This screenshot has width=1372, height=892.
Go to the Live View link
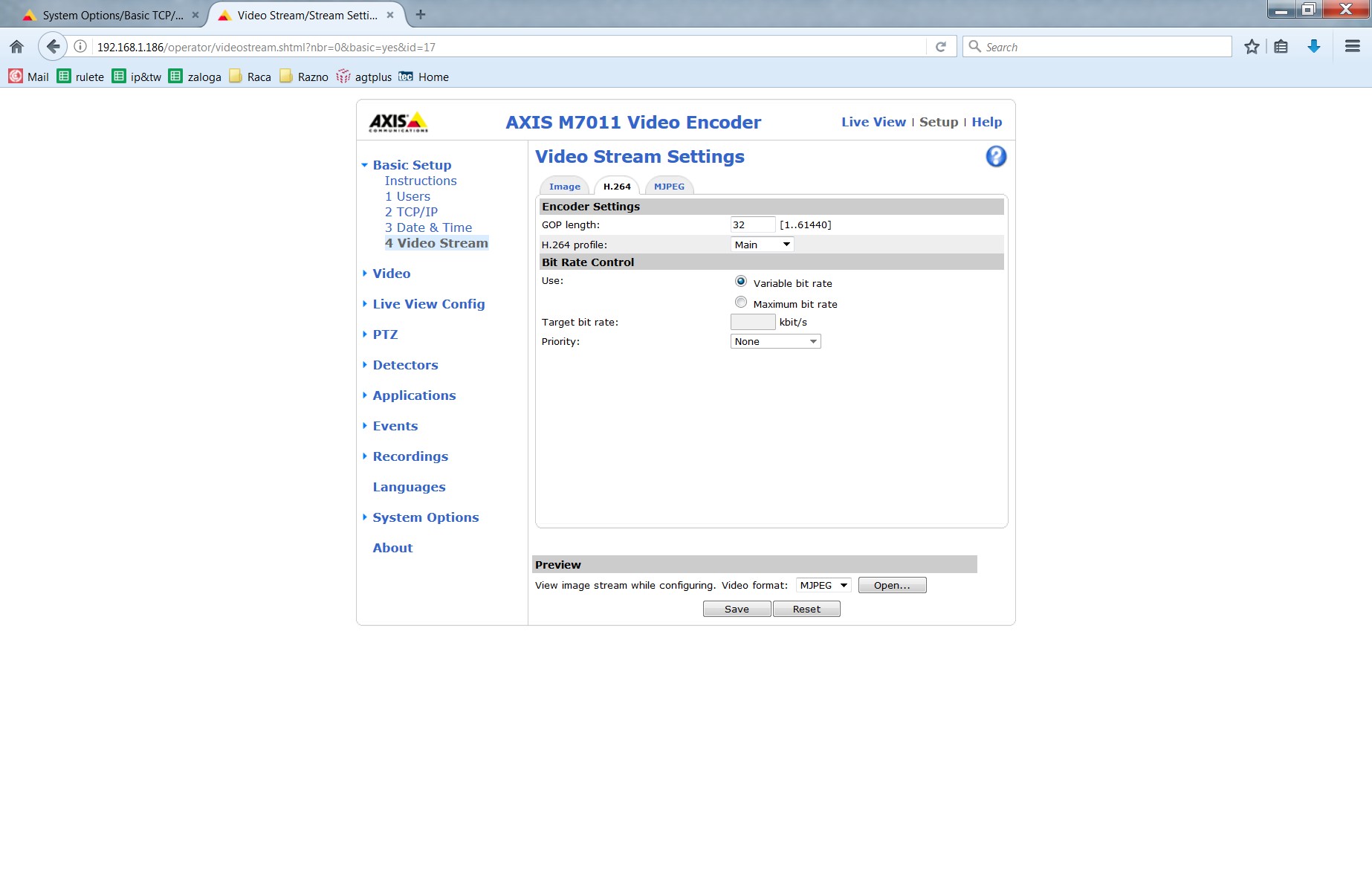coord(873,122)
